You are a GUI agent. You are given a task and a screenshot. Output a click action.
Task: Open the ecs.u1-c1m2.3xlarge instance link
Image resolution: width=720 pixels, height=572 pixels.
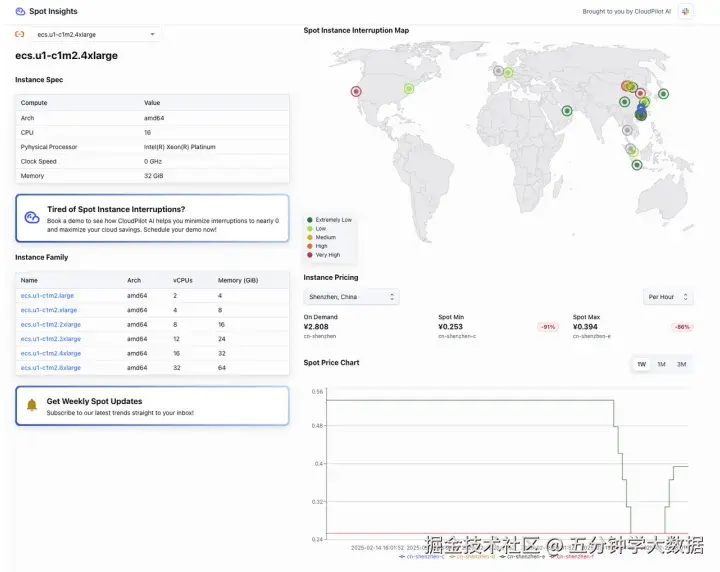pyautogui.click(x=51, y=339)
